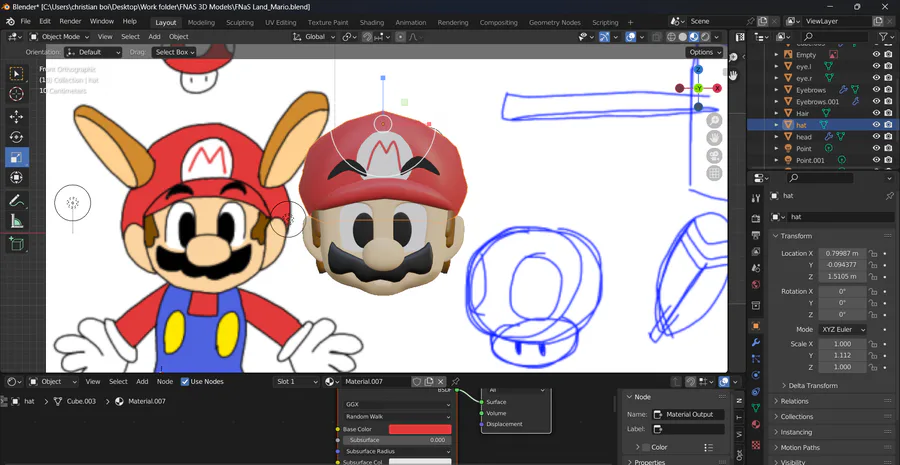Open the Particles properties tab
The image size is (900, 465).
(x=756, y=359)
